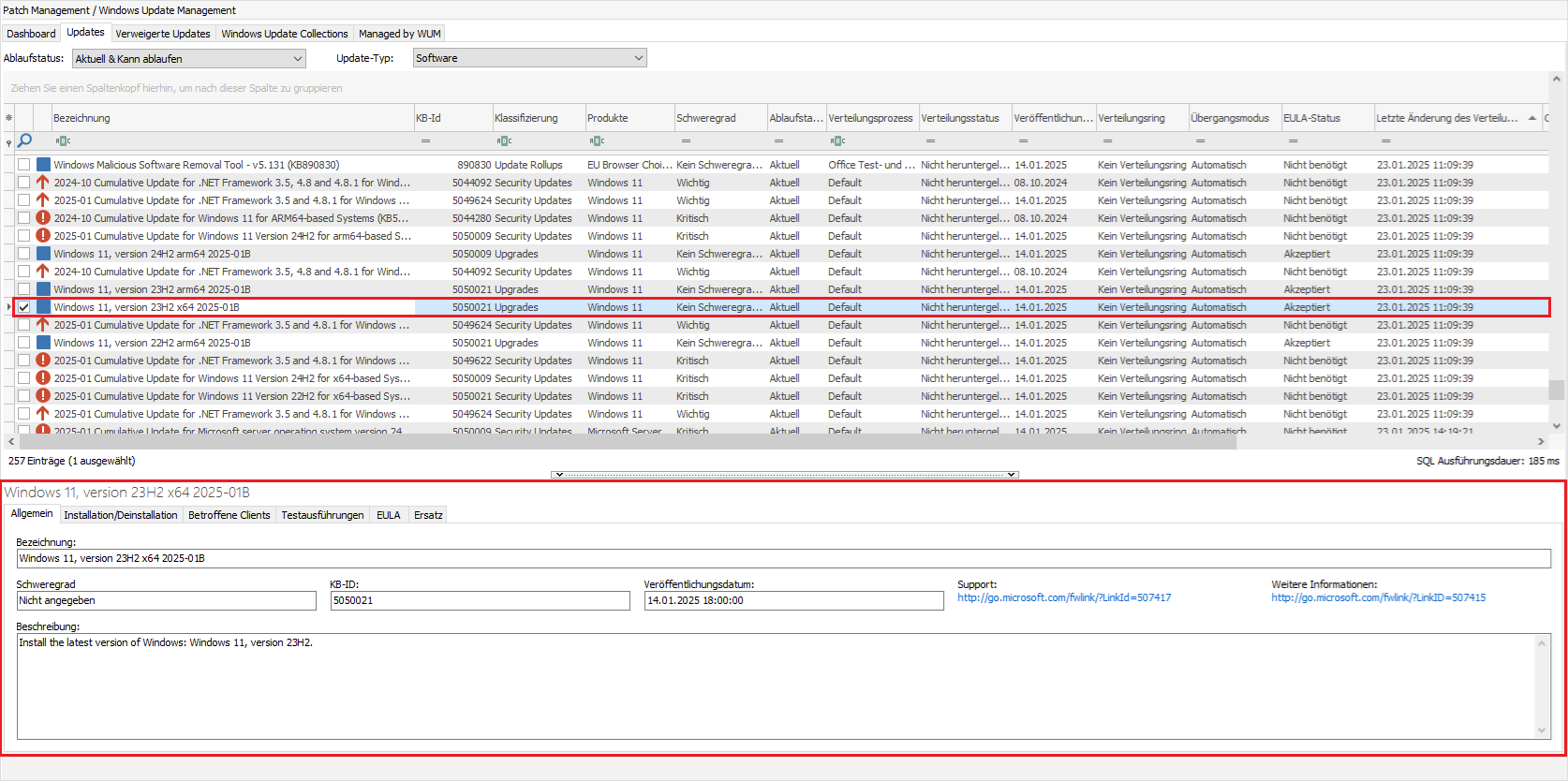The image size is (1568, 781).
Task: Click blue icon of Windows Malicious Software Removal Tool
Action: pyautogui.click(x=43, y=165)
